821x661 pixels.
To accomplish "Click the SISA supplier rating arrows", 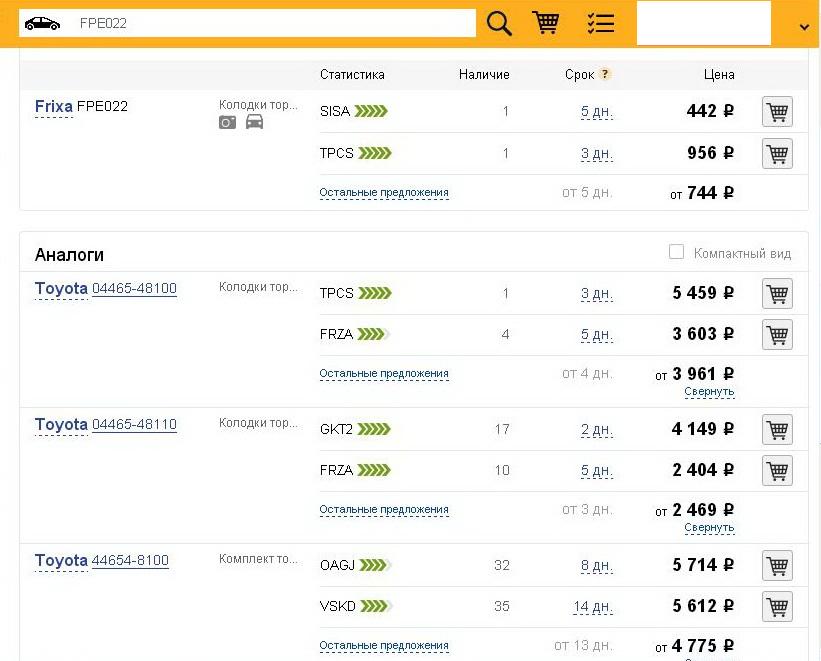I will (x=371, y=111).
